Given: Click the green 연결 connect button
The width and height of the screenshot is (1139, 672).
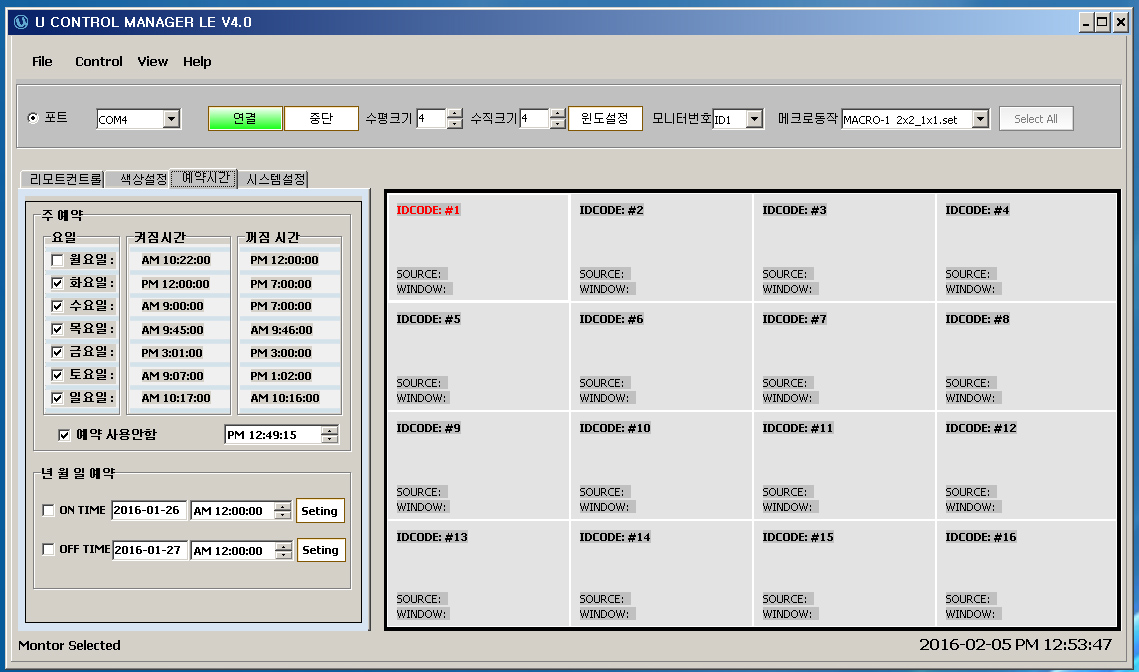Looking at the screenshot, I should point(245,118).
